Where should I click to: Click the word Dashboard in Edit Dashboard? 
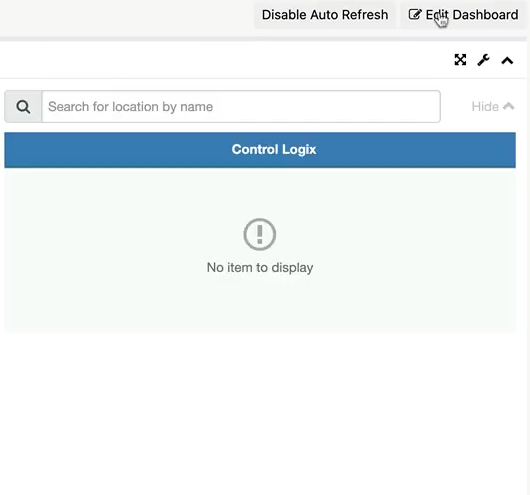coord(485,15)
